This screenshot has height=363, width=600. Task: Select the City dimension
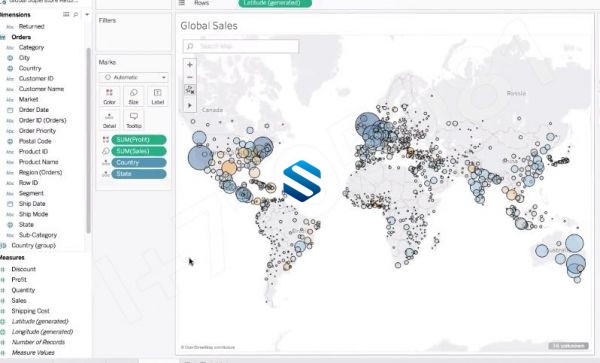tap(24, 58)
